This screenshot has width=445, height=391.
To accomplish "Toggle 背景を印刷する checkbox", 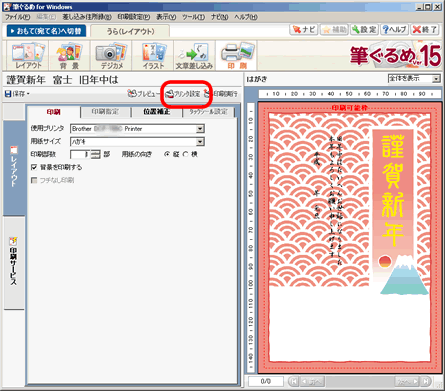I will pyautogui.click(x=34, y=167).
